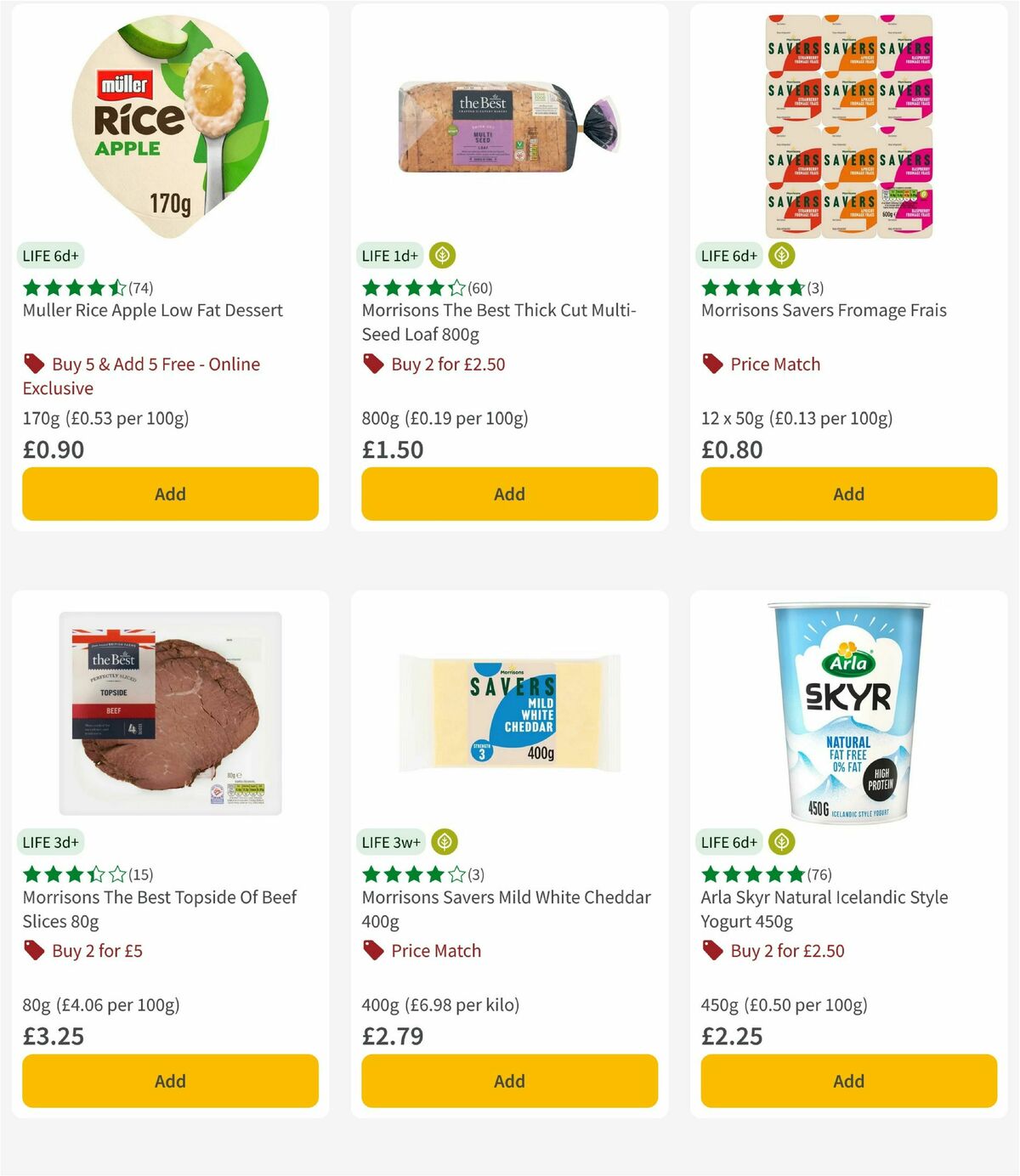Open the 'Morrisons Savers Fromage Frais' product title

coord(823,310)
